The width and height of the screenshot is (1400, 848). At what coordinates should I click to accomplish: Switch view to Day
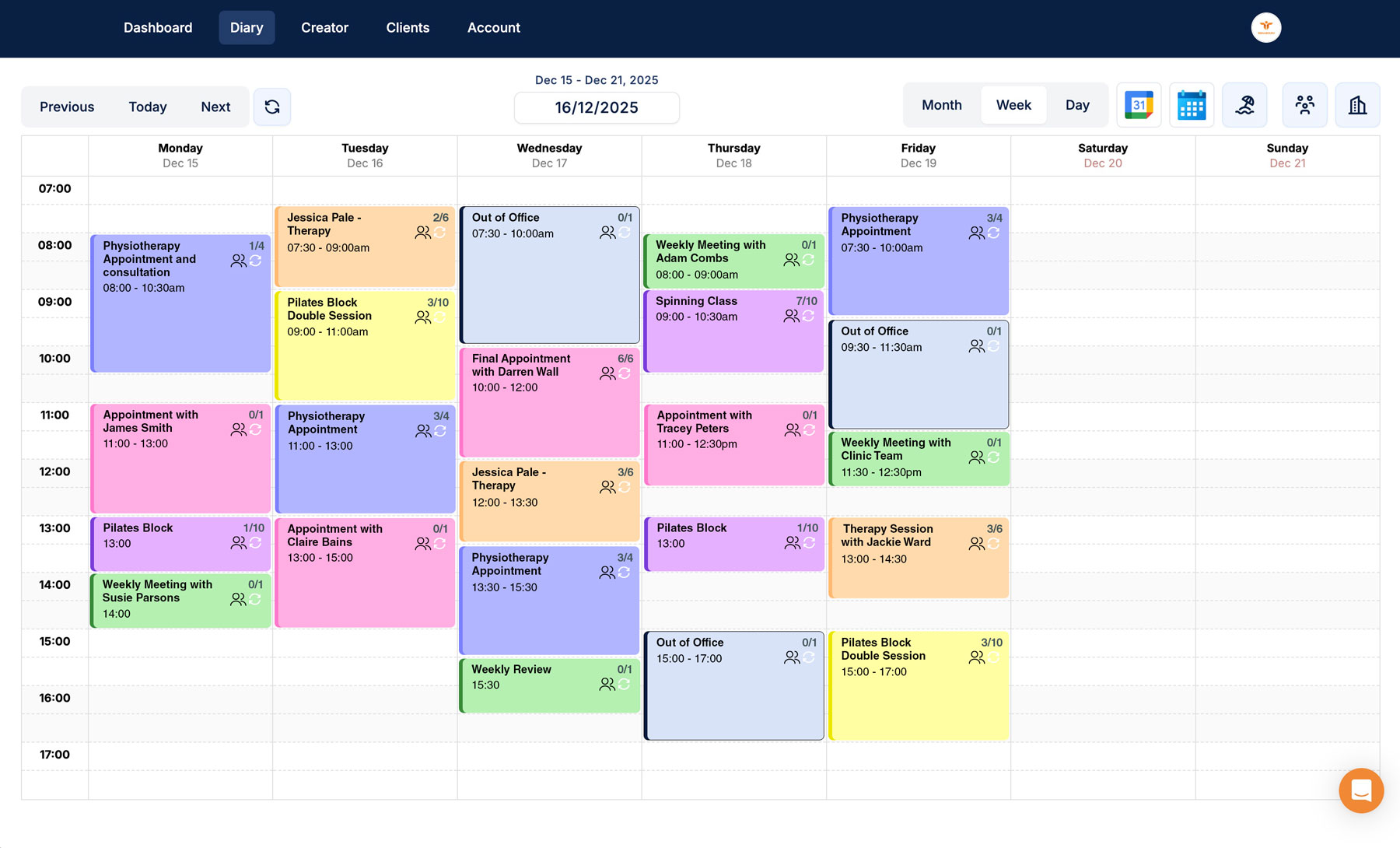[1077, 104]
